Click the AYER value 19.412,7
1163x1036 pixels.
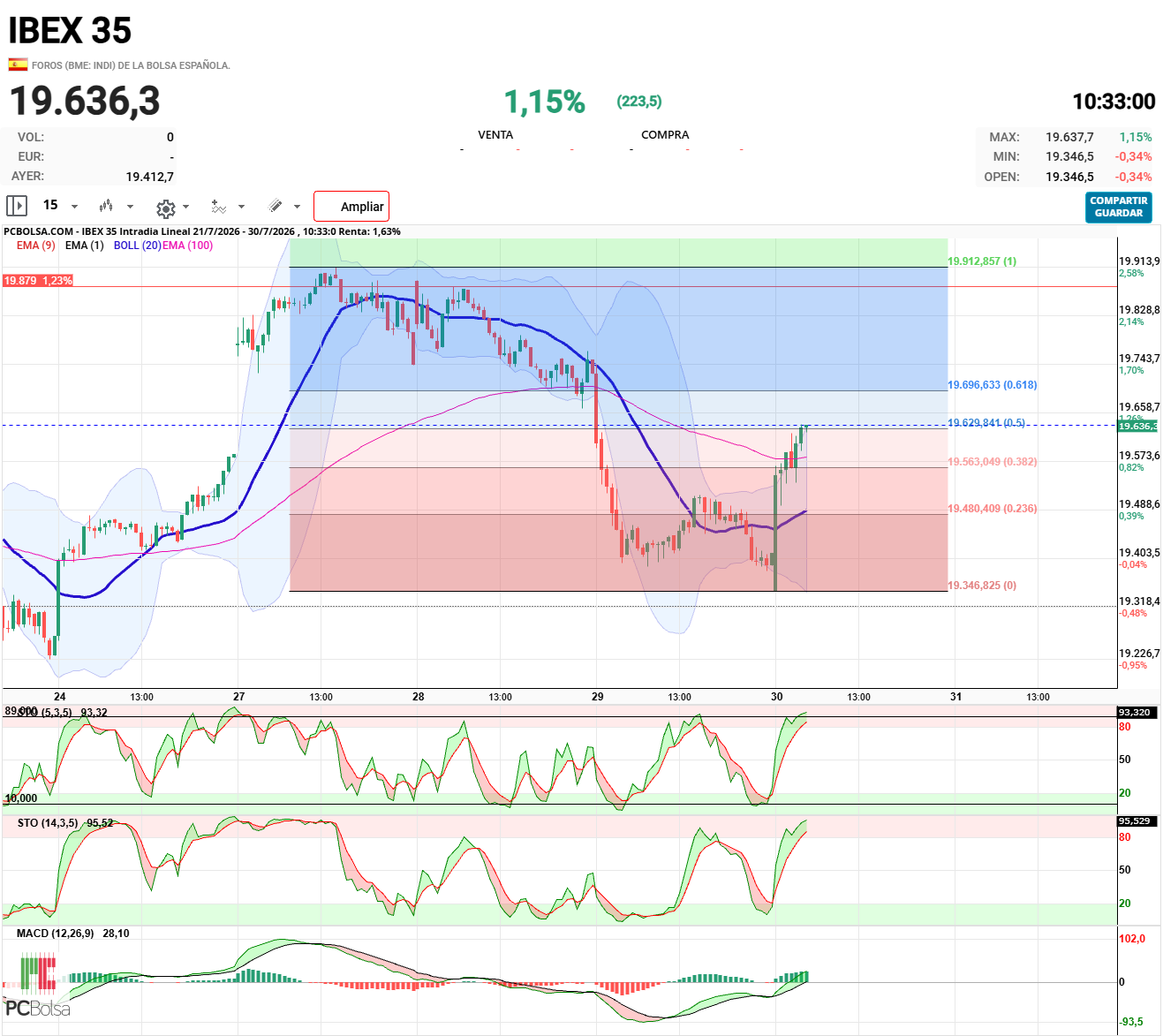click(150, 177)
